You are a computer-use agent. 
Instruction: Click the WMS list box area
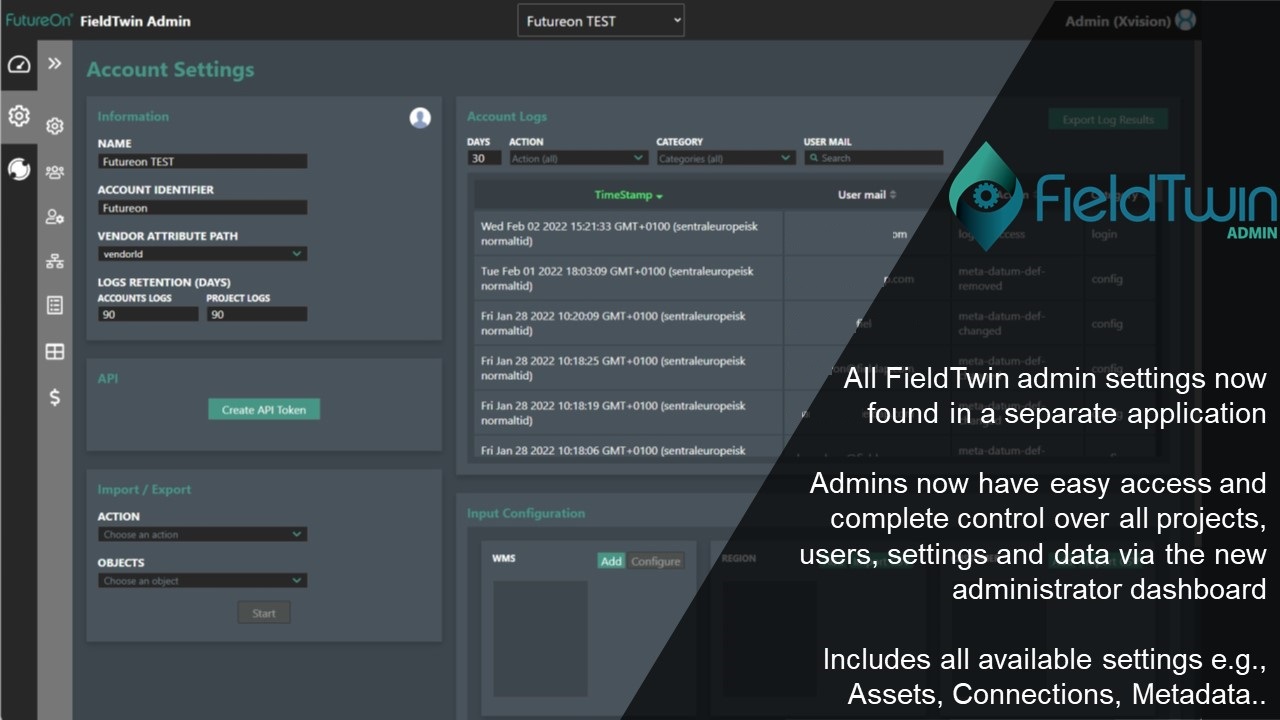coord(540,640)
